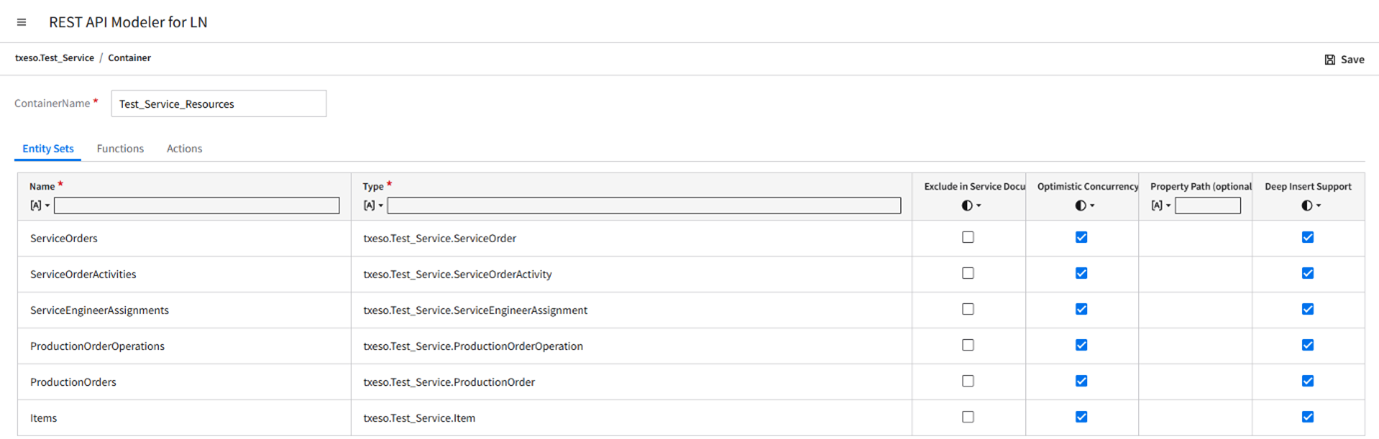The width and height of the screenshot is (1379, 439).
Task: Click the Save disk icon
Action: coord(1329,60)
